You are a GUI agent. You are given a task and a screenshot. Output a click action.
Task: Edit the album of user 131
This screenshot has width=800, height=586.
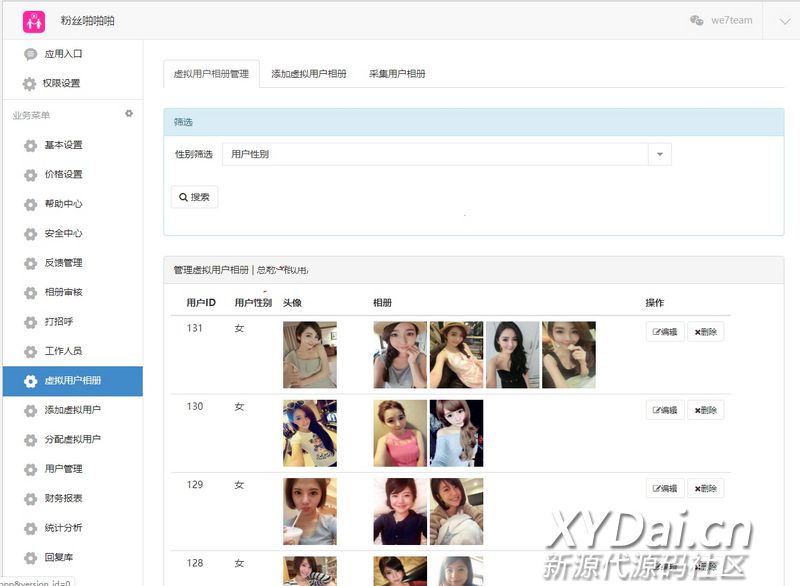[665, 332]
